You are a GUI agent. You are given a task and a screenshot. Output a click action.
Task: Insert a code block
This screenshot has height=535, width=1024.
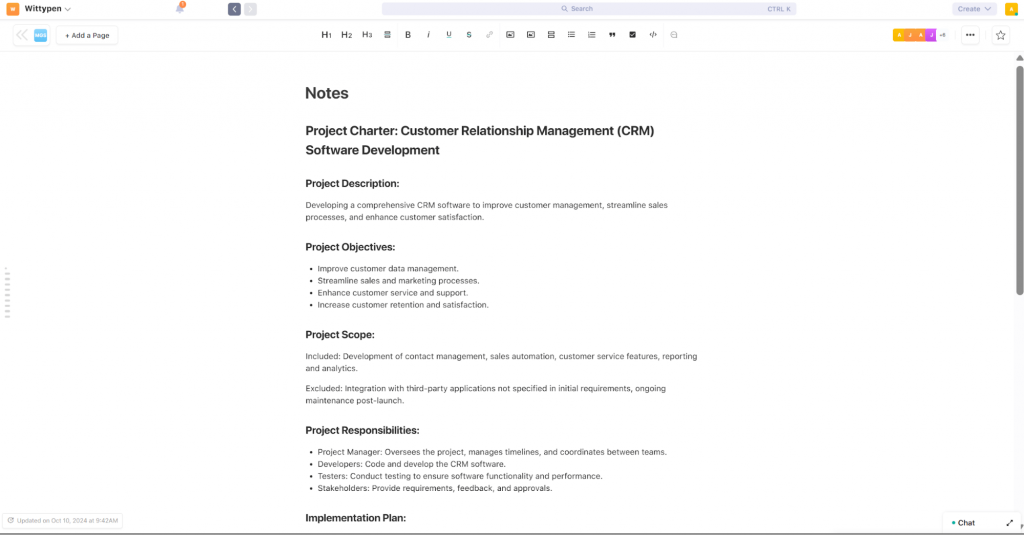click(653, 35)
